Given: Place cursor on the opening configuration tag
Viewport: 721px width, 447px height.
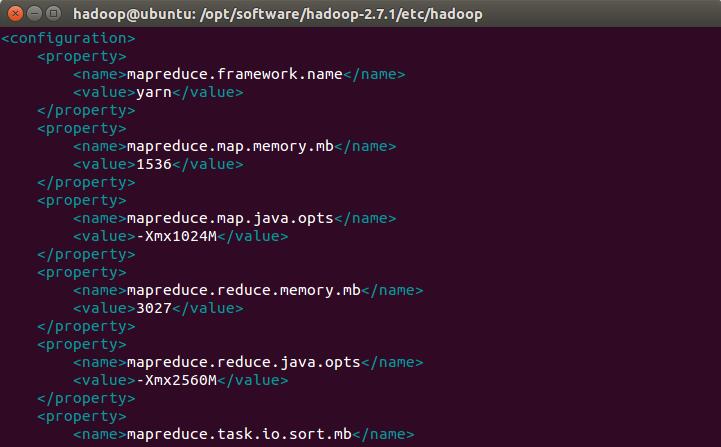Looking at the screenshot, I should (68, 38).
